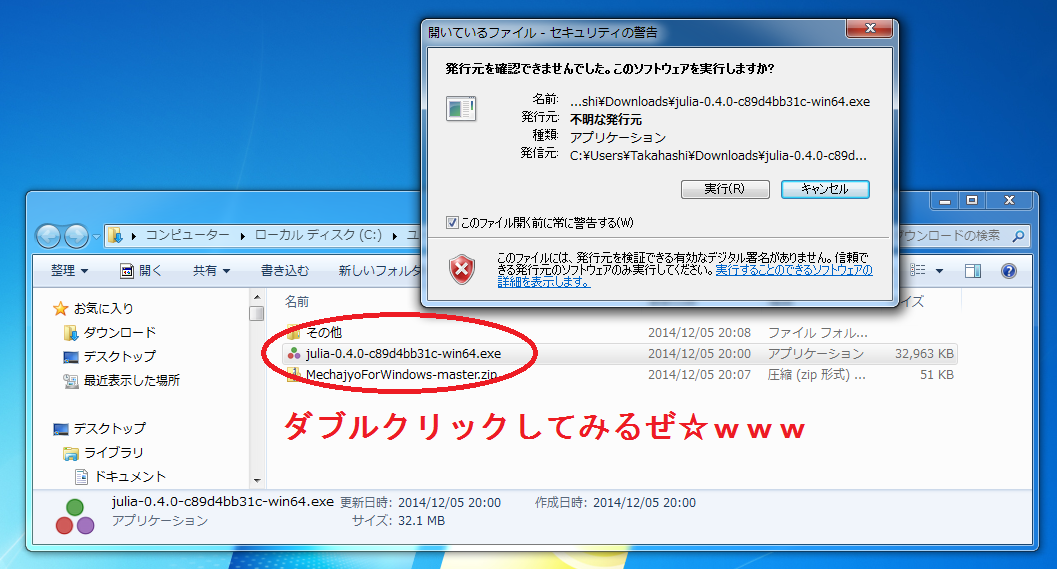Image resolution: width=1057 pixels, height=569 pixels.
Task: Select ライブラリ in the navigation tree
Action: point(113,452)
